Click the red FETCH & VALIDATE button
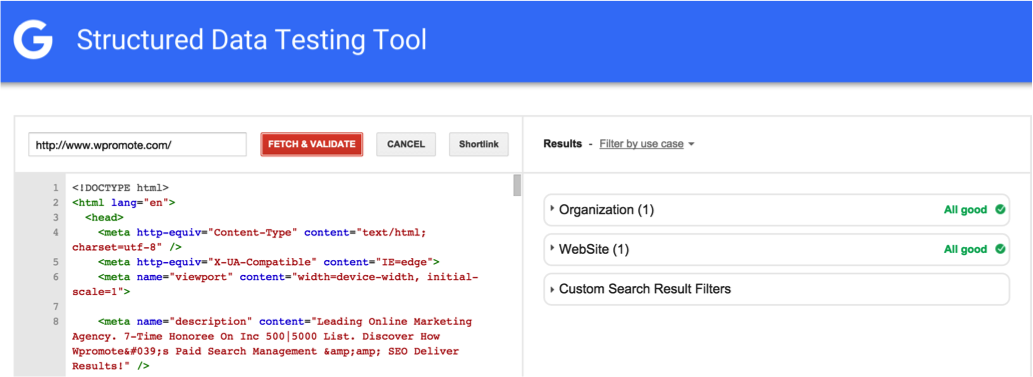Viewport: 1033px width, 377px height. [x=312, y=144]
